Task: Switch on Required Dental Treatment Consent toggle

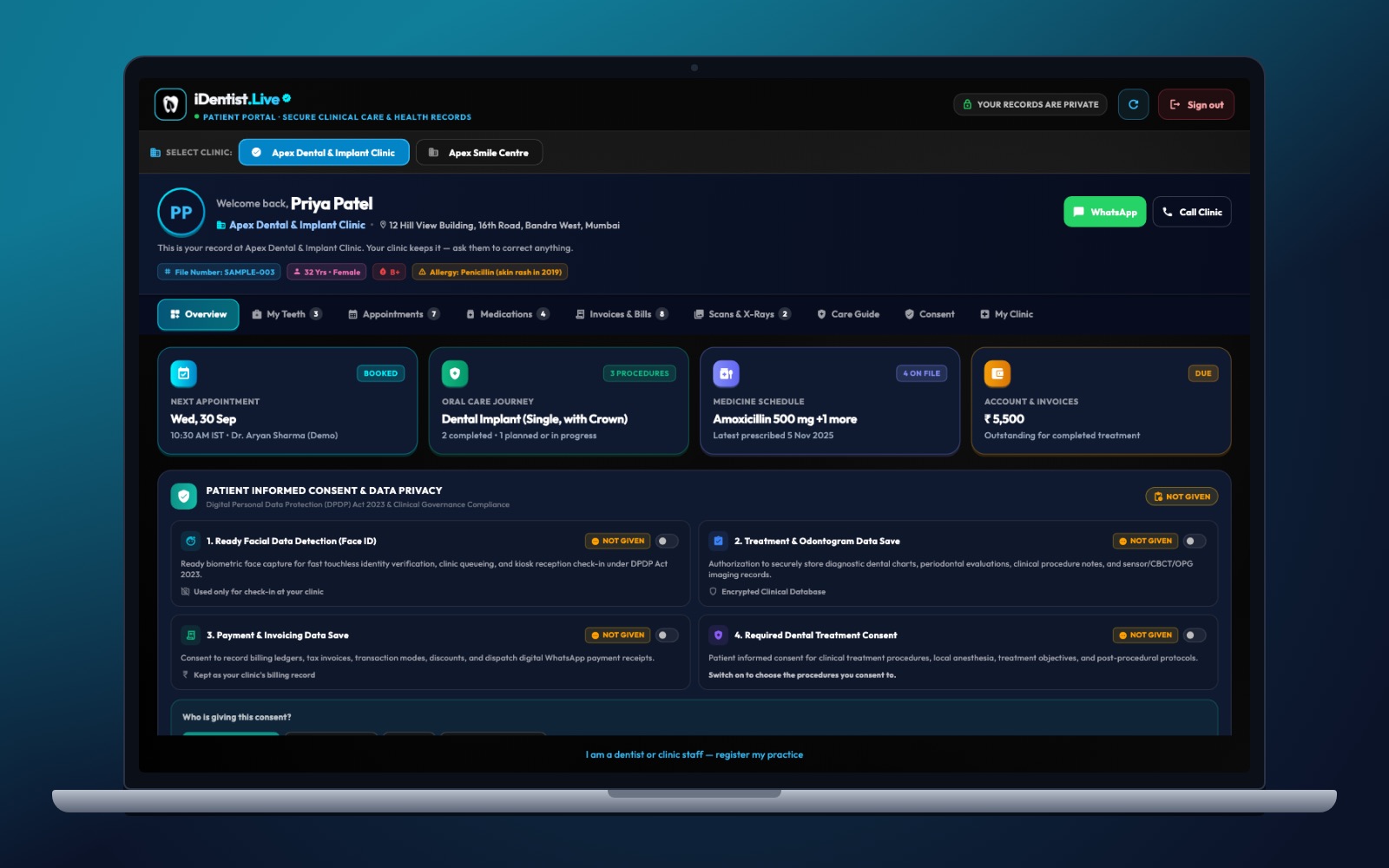Action: coord(1195,635)
